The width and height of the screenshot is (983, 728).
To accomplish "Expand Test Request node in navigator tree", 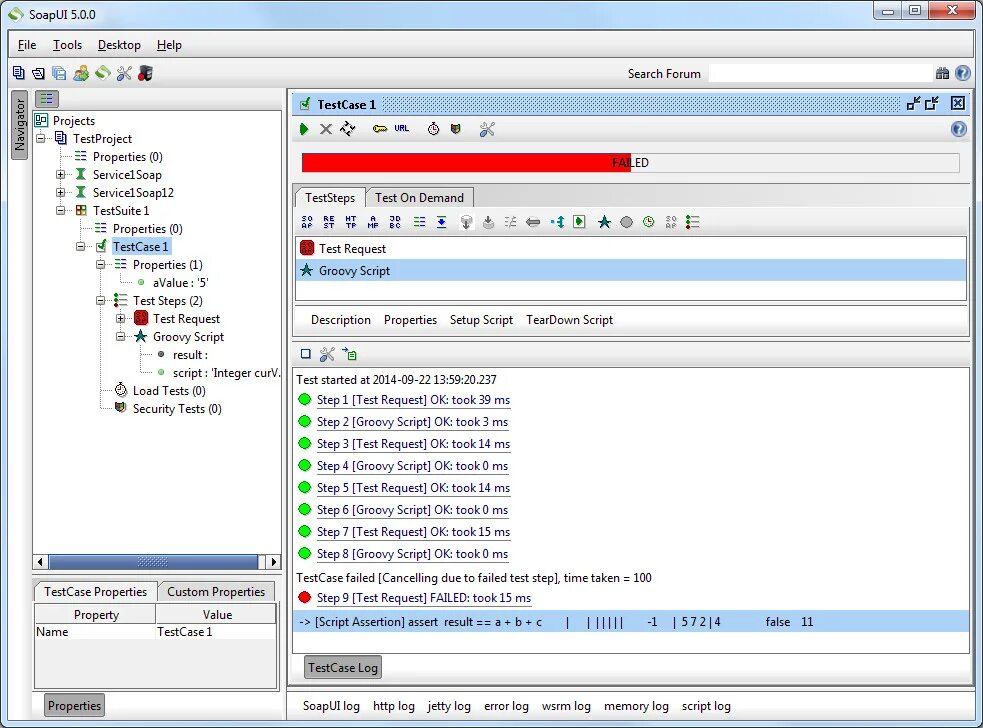I will 121,319.
